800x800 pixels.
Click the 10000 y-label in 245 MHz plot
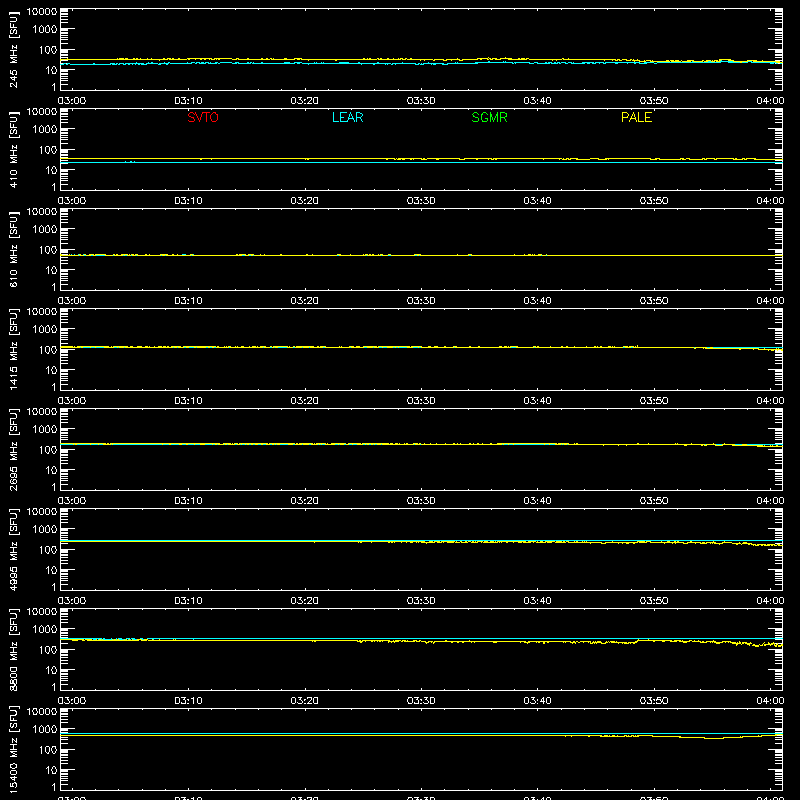42,12
